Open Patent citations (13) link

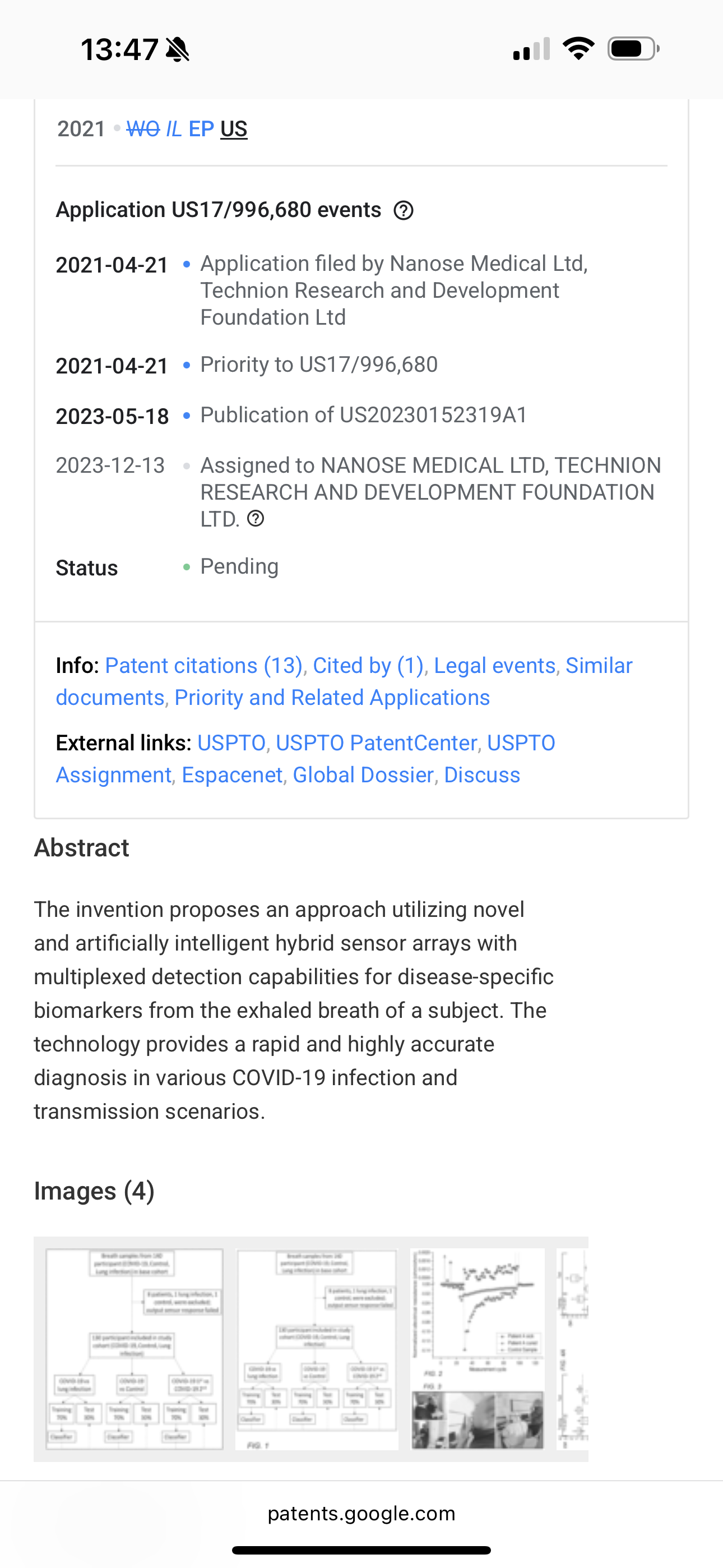pos(204,665)
